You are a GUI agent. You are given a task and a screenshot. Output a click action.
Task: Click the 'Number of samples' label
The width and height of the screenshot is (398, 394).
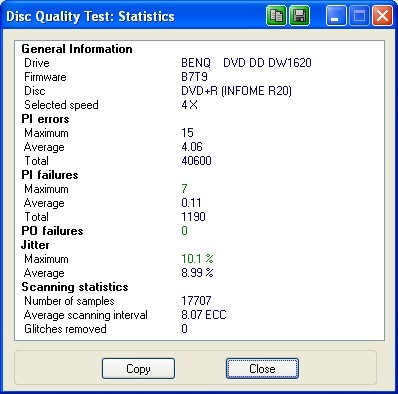pyautogui.click(x=69, y=301)
